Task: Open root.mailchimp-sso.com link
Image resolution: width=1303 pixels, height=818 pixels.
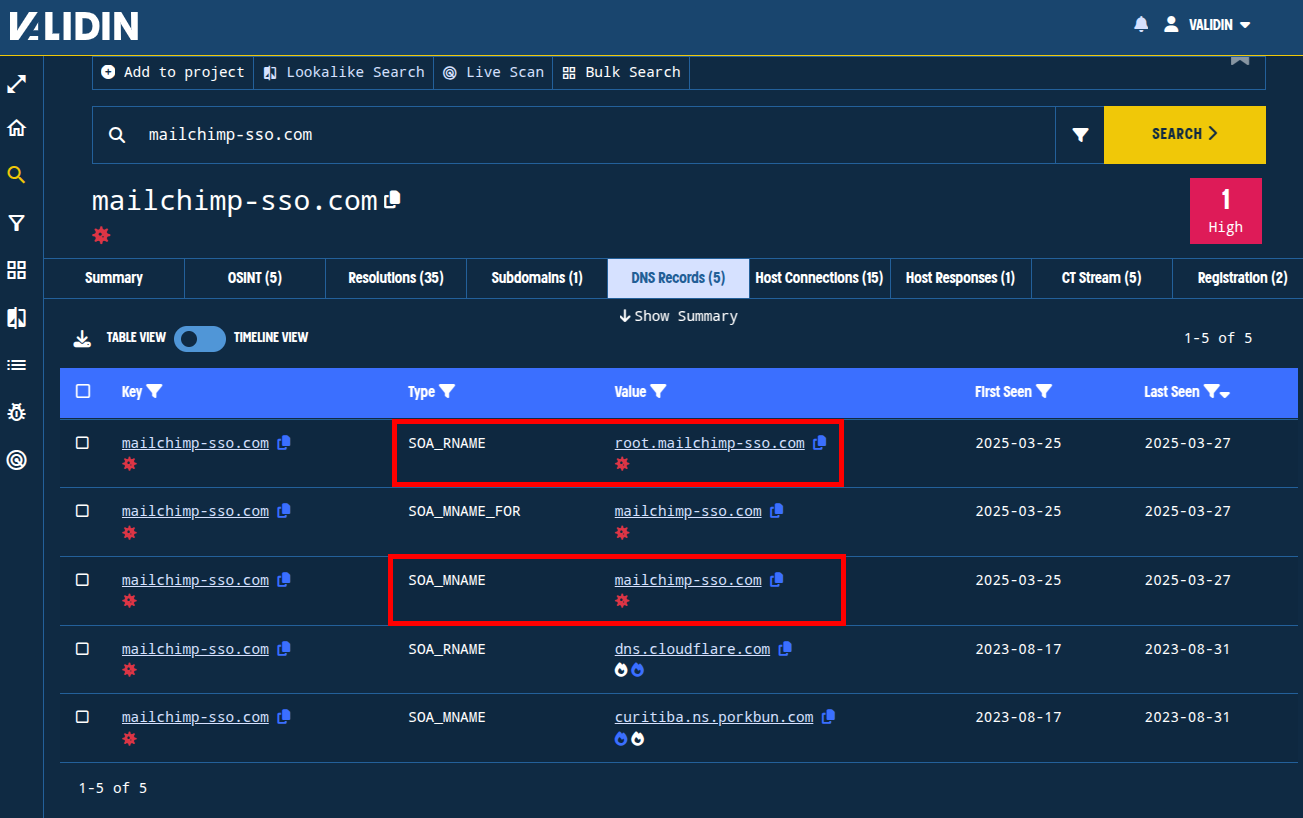Action: [x=709, y=443]
